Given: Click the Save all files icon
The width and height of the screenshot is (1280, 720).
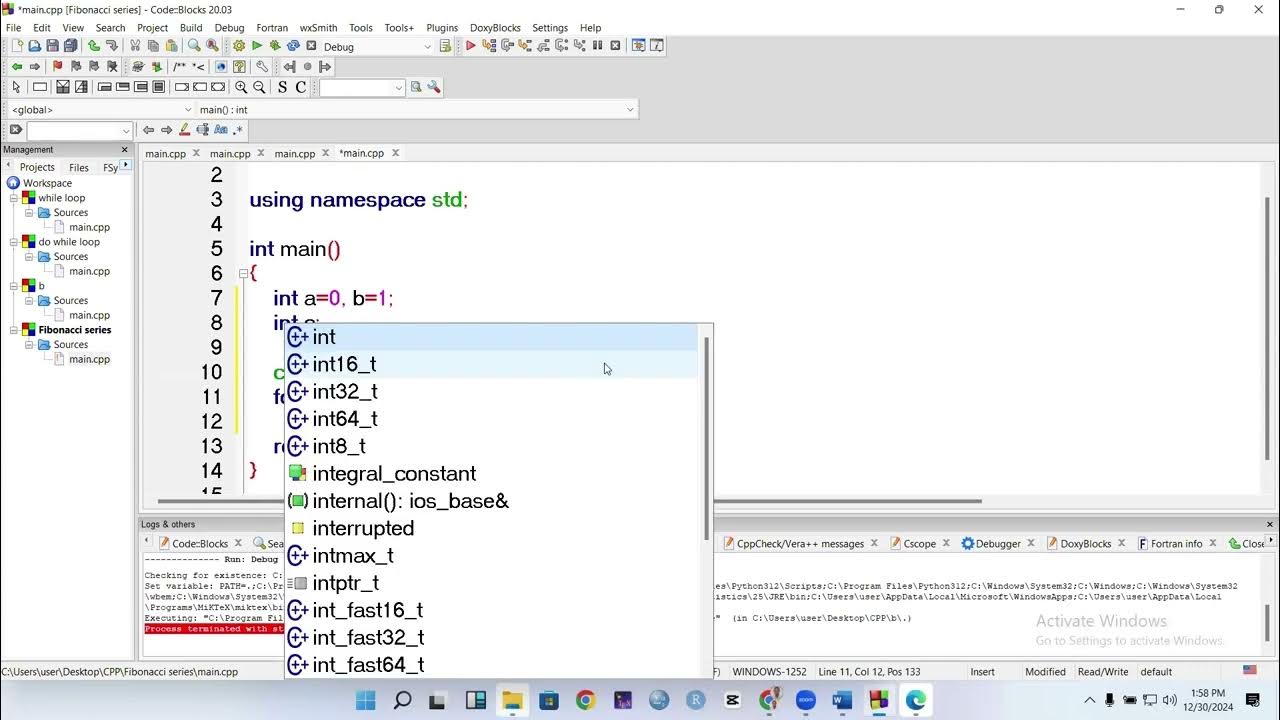Looking at the screenshot, I should (x=70, y=46).
